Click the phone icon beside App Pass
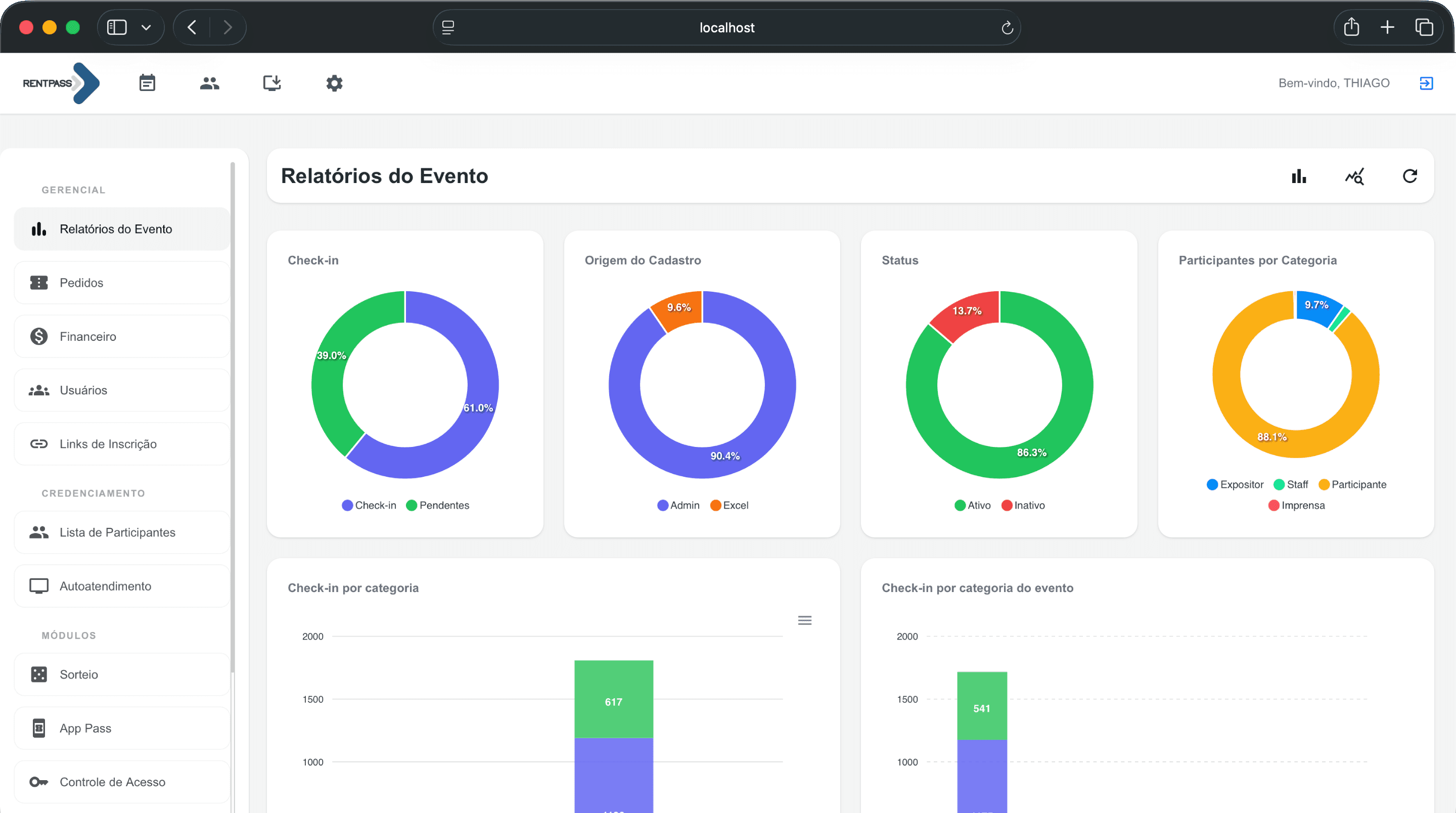 [39, 728]
